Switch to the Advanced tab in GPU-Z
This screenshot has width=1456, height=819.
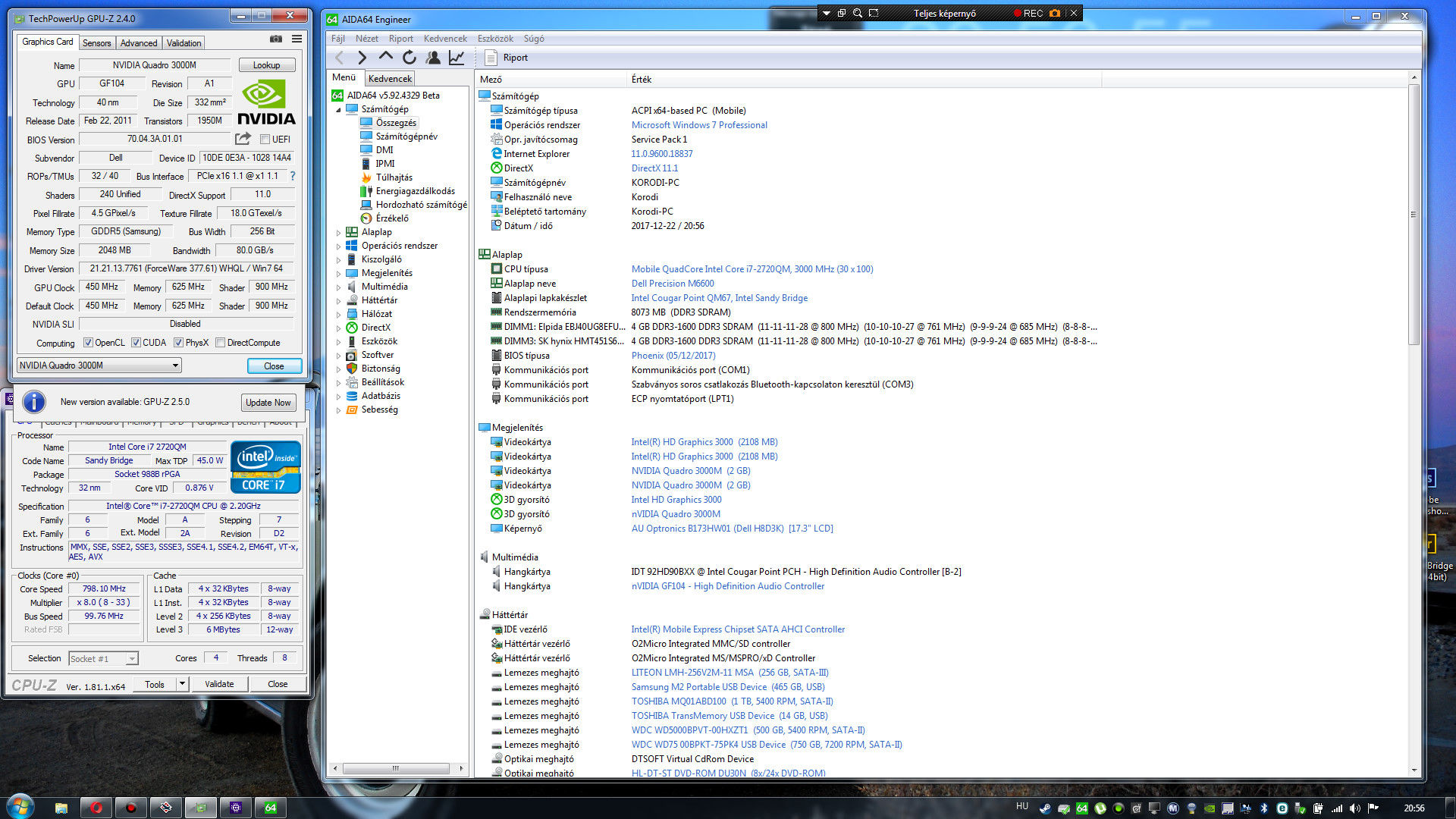pos(139,43)
